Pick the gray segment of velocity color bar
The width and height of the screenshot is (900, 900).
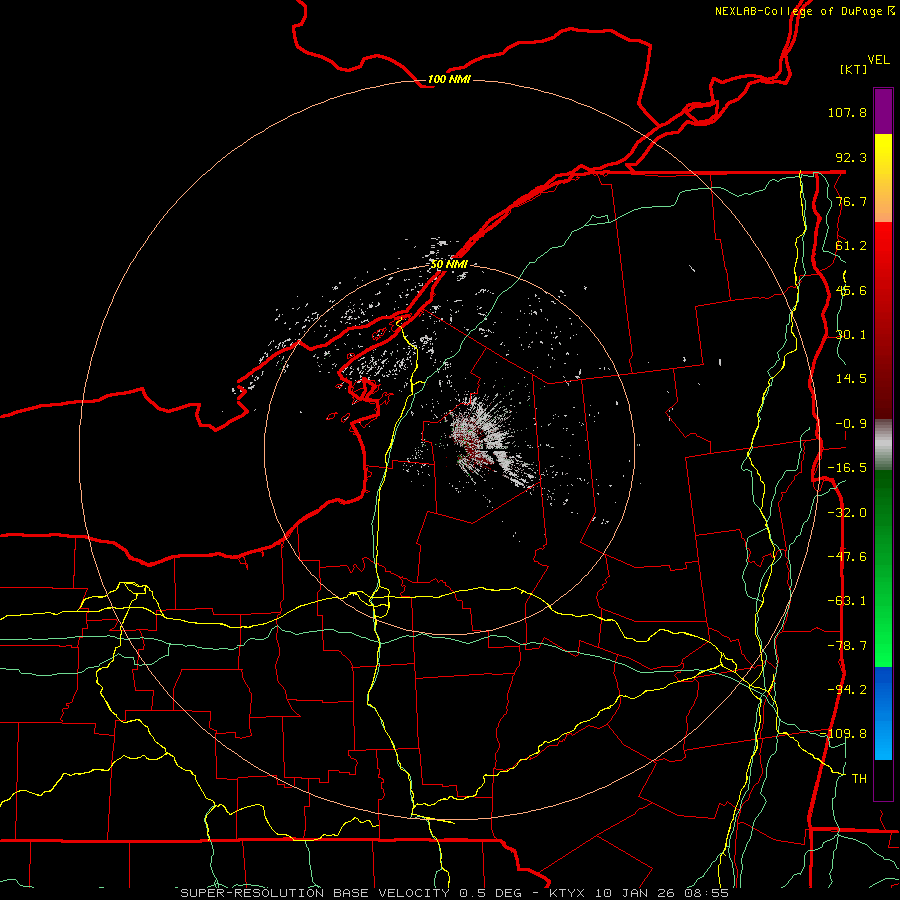pos(883,445)
